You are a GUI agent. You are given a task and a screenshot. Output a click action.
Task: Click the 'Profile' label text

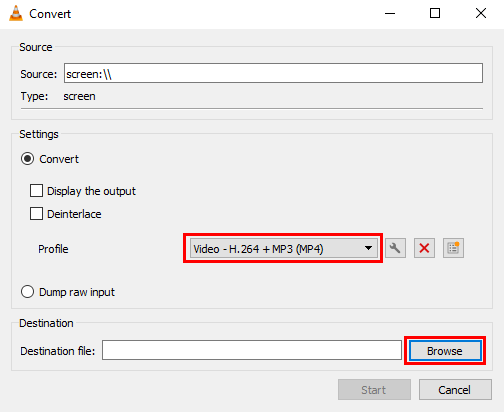tap(53, 249)
